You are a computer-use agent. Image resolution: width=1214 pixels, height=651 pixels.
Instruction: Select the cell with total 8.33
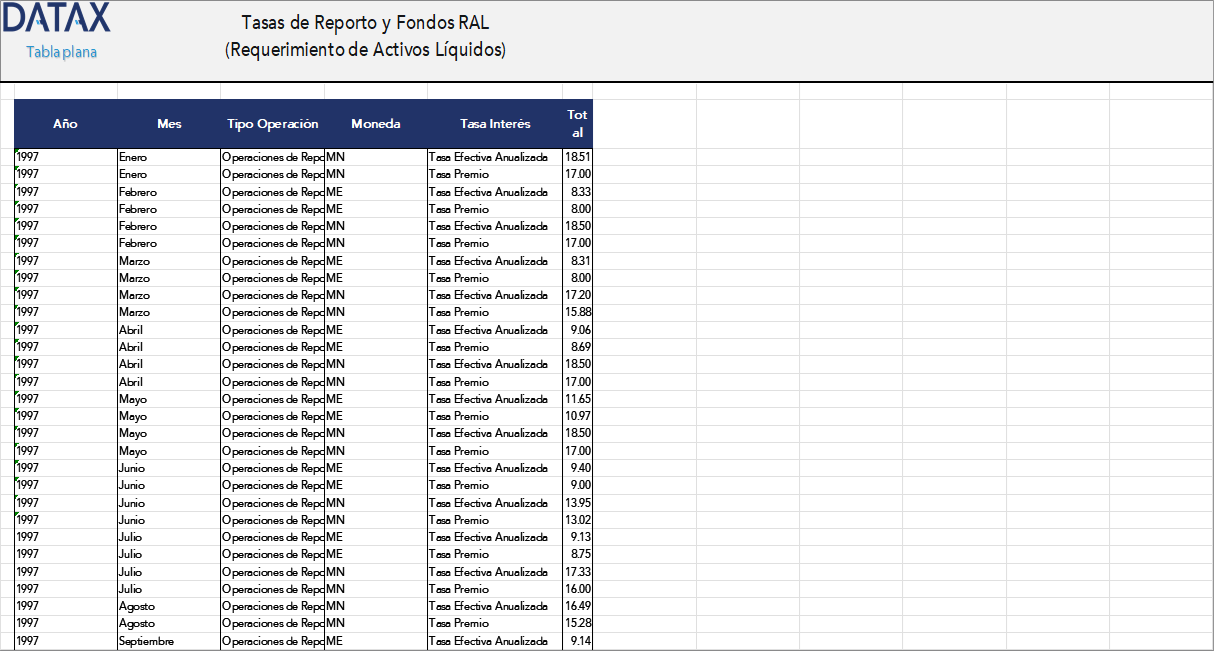tap(577, 192)
